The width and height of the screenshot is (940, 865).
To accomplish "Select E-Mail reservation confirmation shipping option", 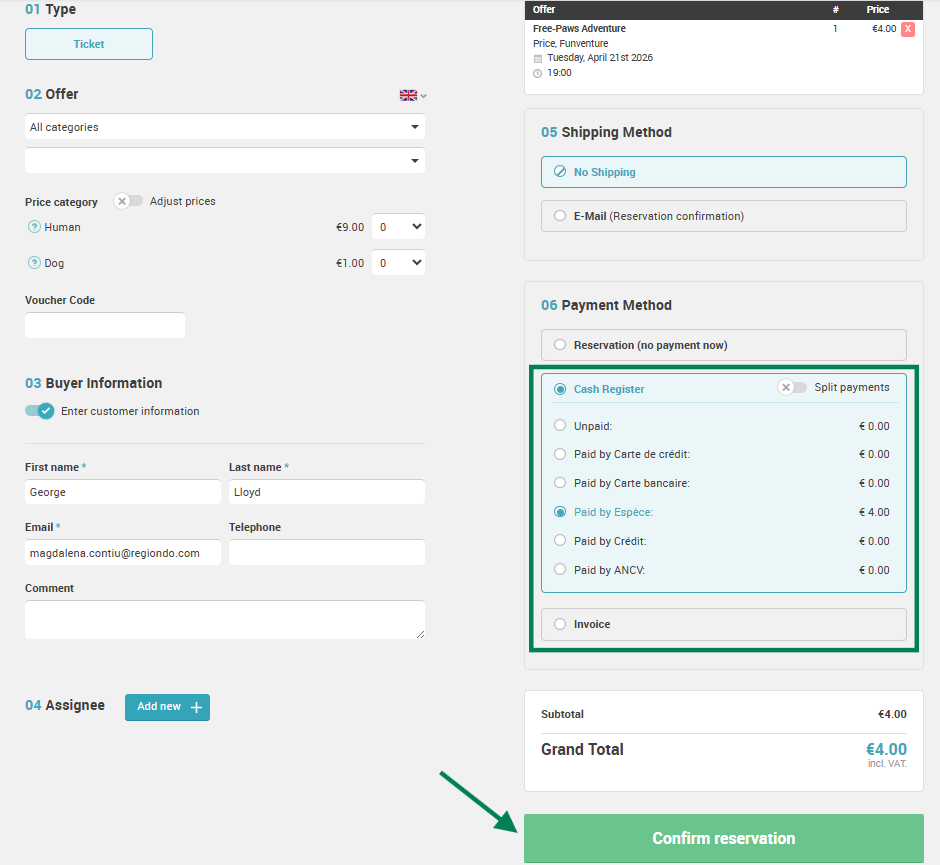I will pos(724,216).
